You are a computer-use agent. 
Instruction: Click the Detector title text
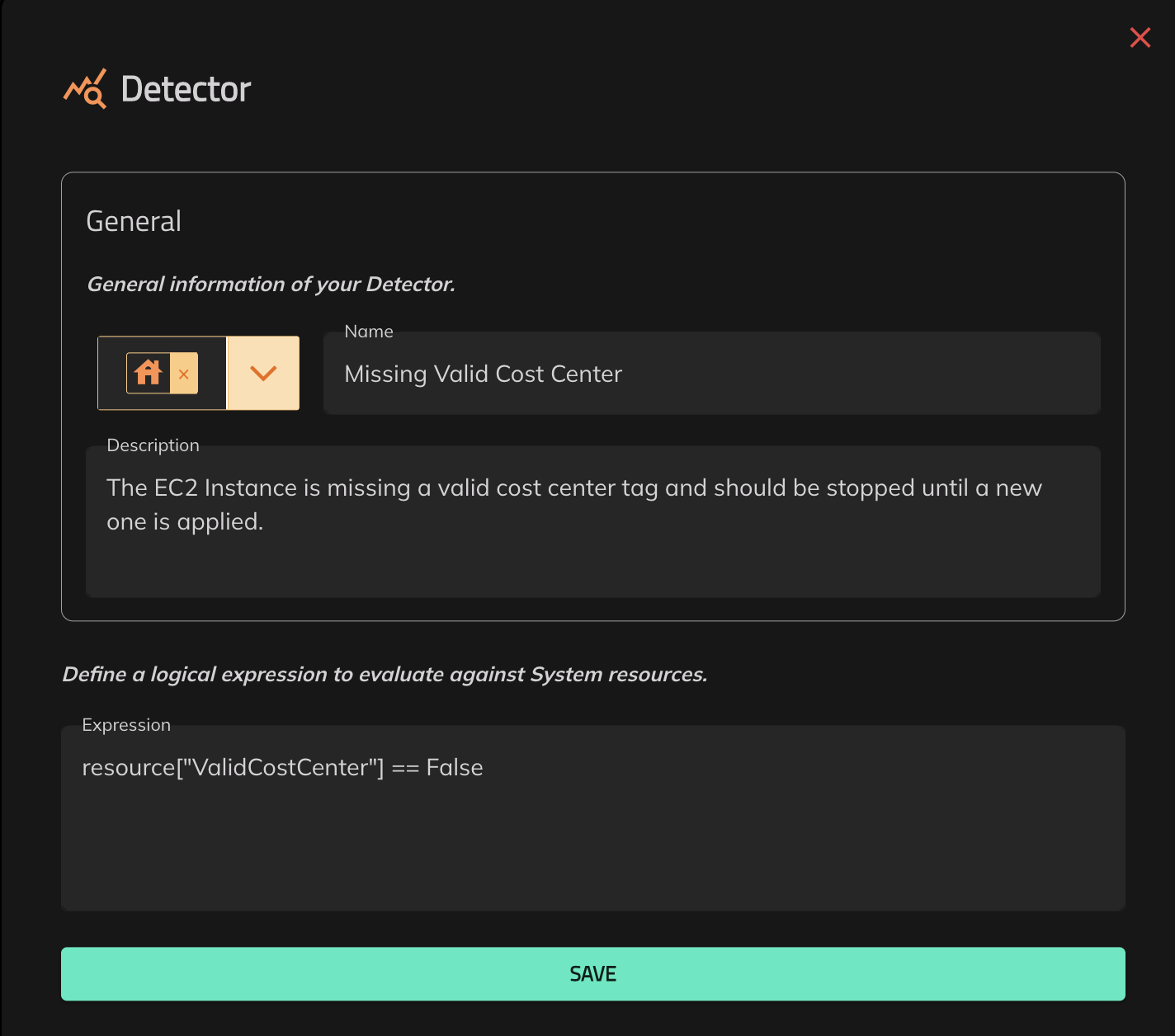pos(186,89)
